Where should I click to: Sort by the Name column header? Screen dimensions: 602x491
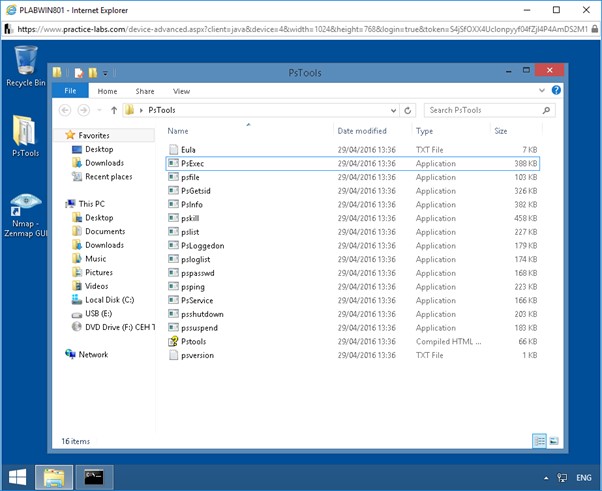tap(178, 131)
